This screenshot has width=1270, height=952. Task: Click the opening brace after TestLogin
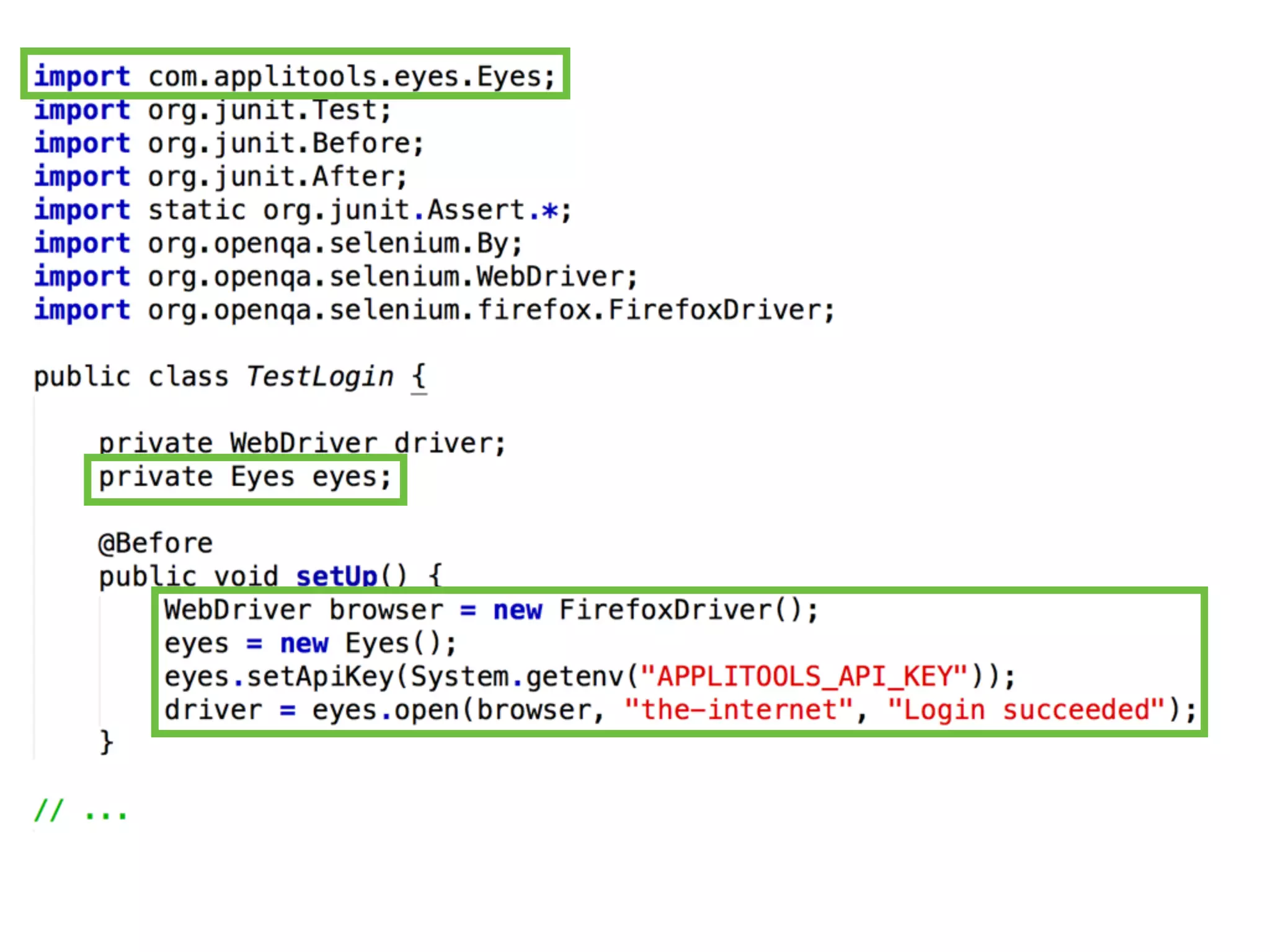coord(419,376)
